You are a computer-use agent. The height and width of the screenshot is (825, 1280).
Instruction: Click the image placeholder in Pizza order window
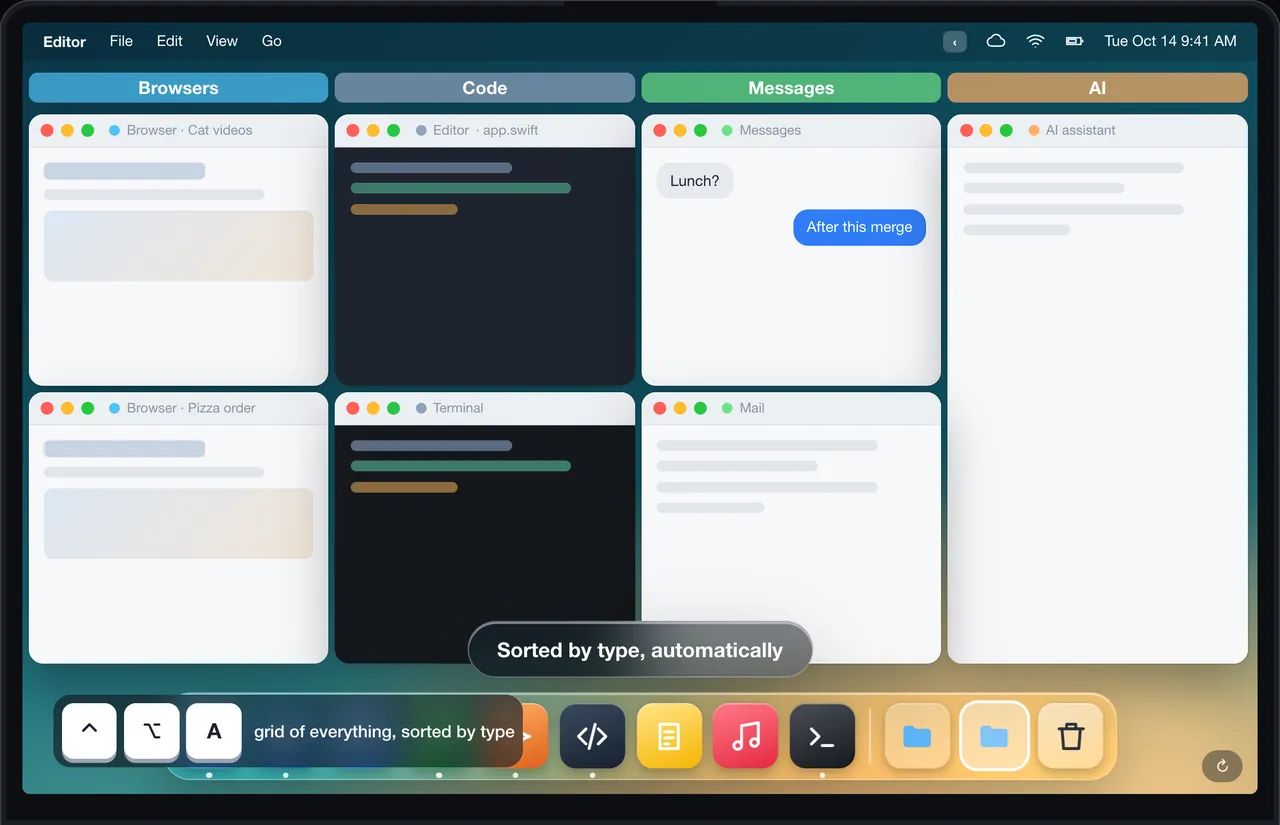click(179, 523)
